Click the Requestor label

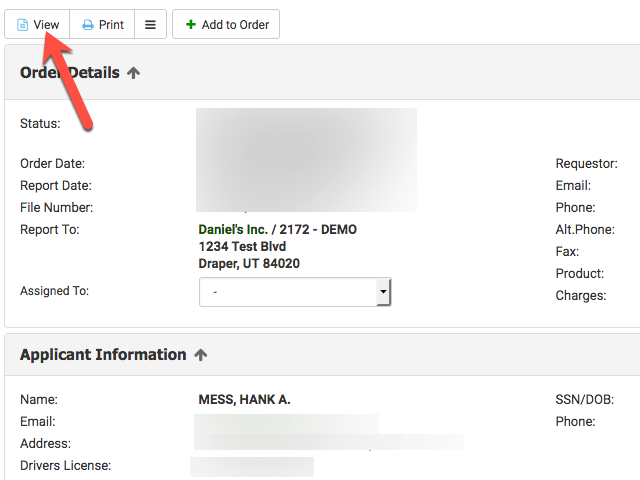[x=586, y=164]
